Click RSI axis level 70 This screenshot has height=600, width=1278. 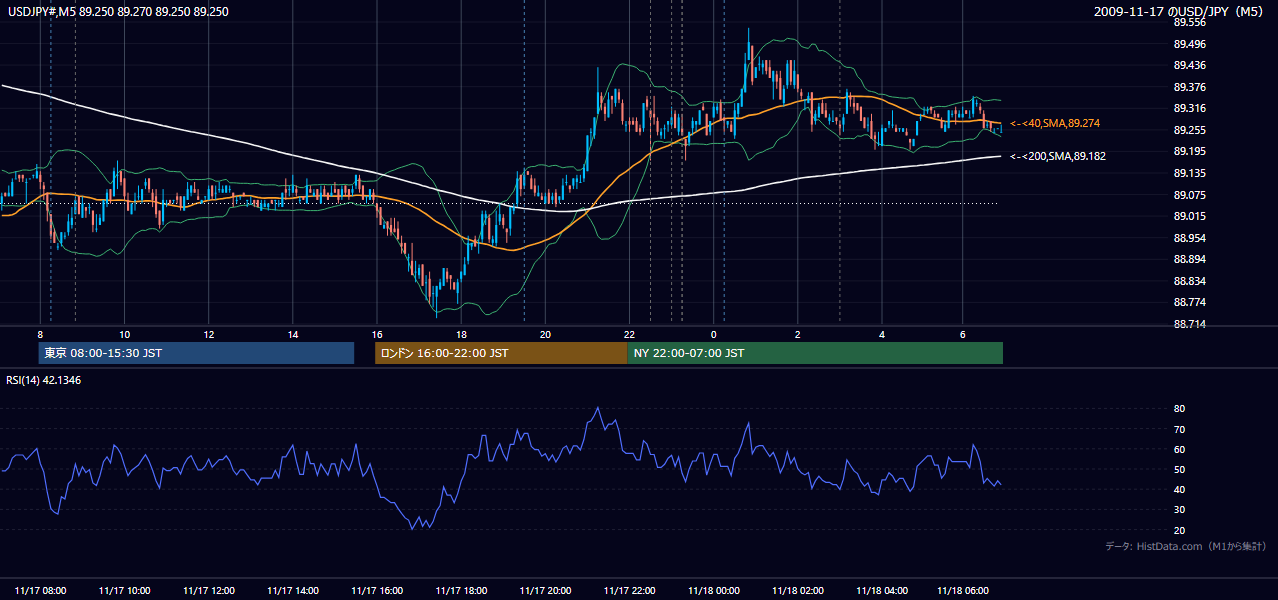[1179, 429]
